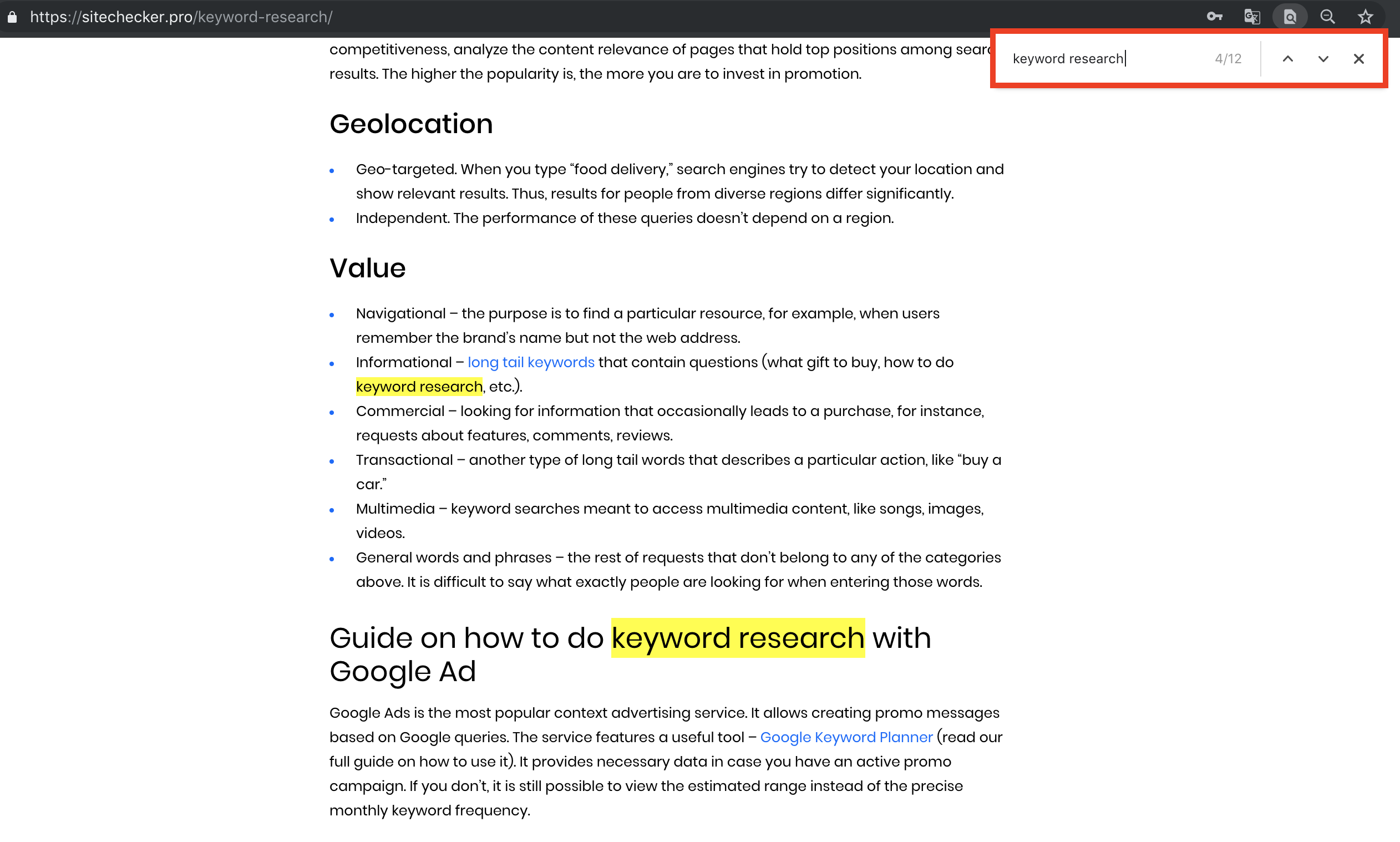Open the Google Keyword Planner link
The width and height of the screenshot is (1400, 842).
coord(846,737)
